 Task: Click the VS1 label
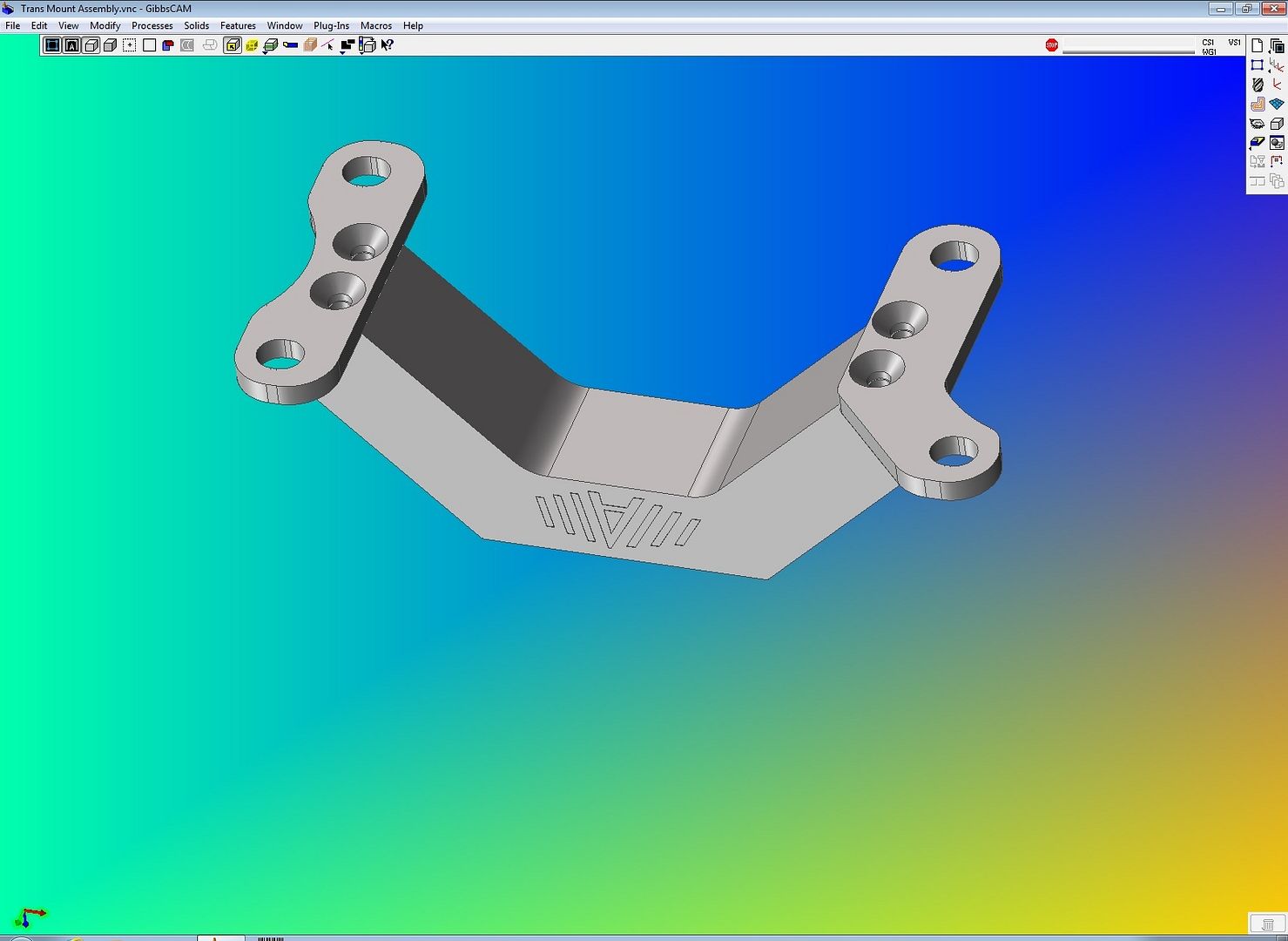pyautogui.click(x=1235, y=42)
